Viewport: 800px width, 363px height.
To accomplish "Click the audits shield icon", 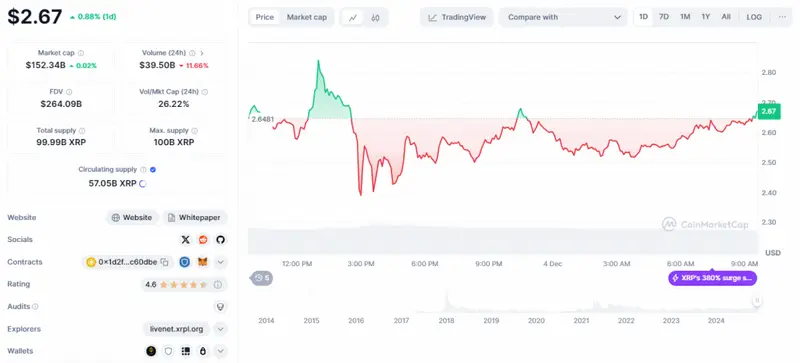I will 221,306.
